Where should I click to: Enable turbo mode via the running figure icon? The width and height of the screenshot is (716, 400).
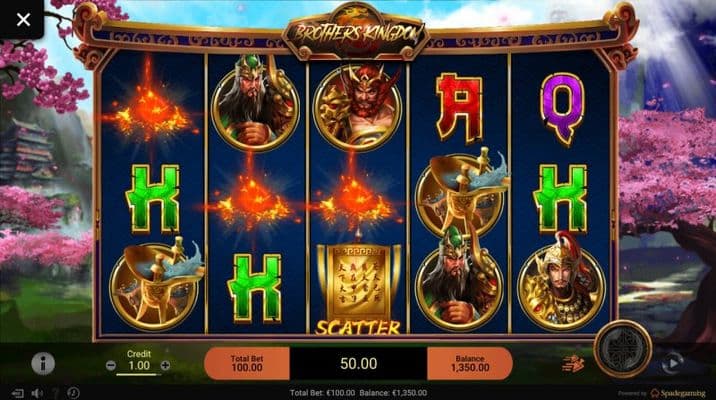pyautogui.click(x=573, y=364)
